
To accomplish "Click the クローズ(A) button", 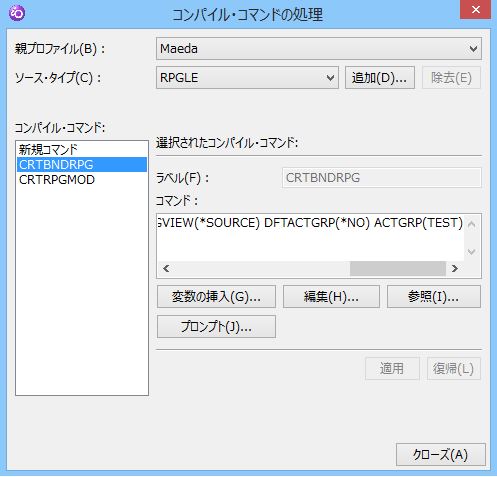I will click(x=441, y=454).
